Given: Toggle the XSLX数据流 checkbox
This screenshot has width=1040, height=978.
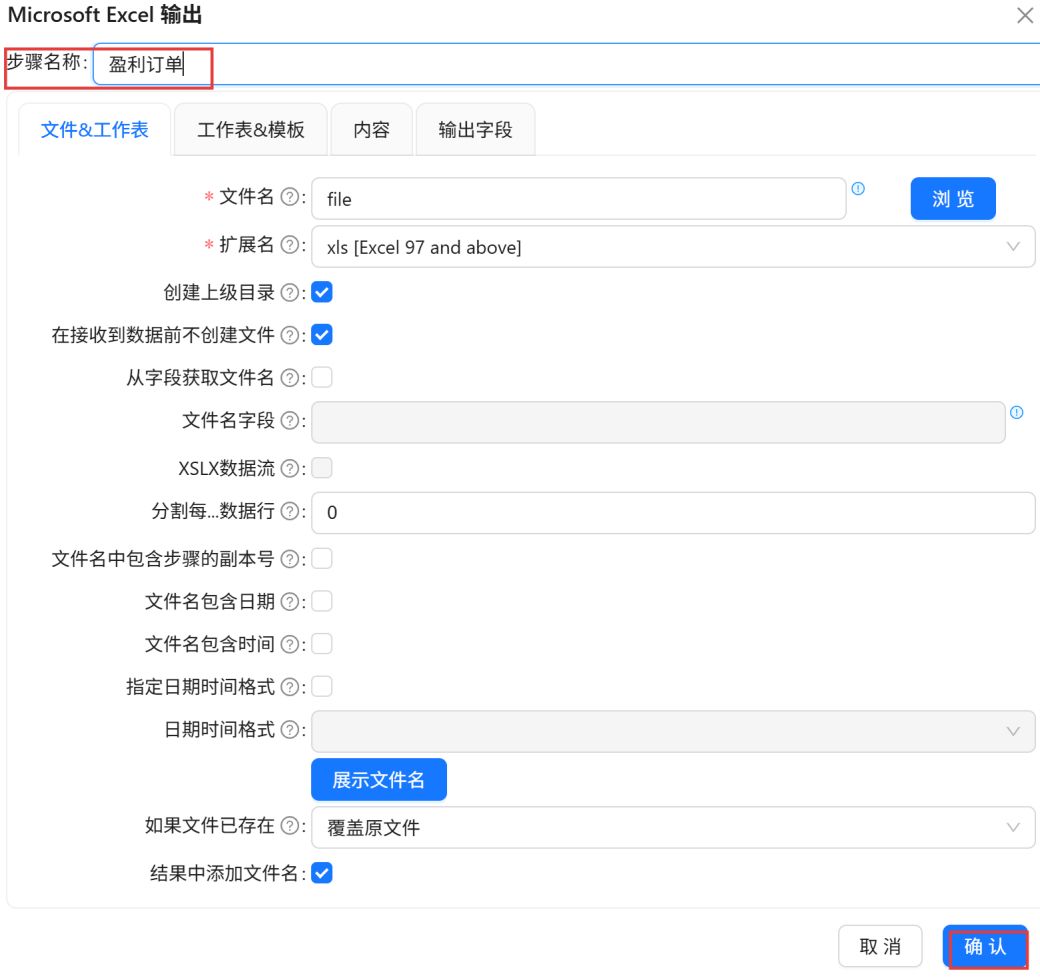Looking at the screenshot, I should pyautogui.click(x=322, y=468).
